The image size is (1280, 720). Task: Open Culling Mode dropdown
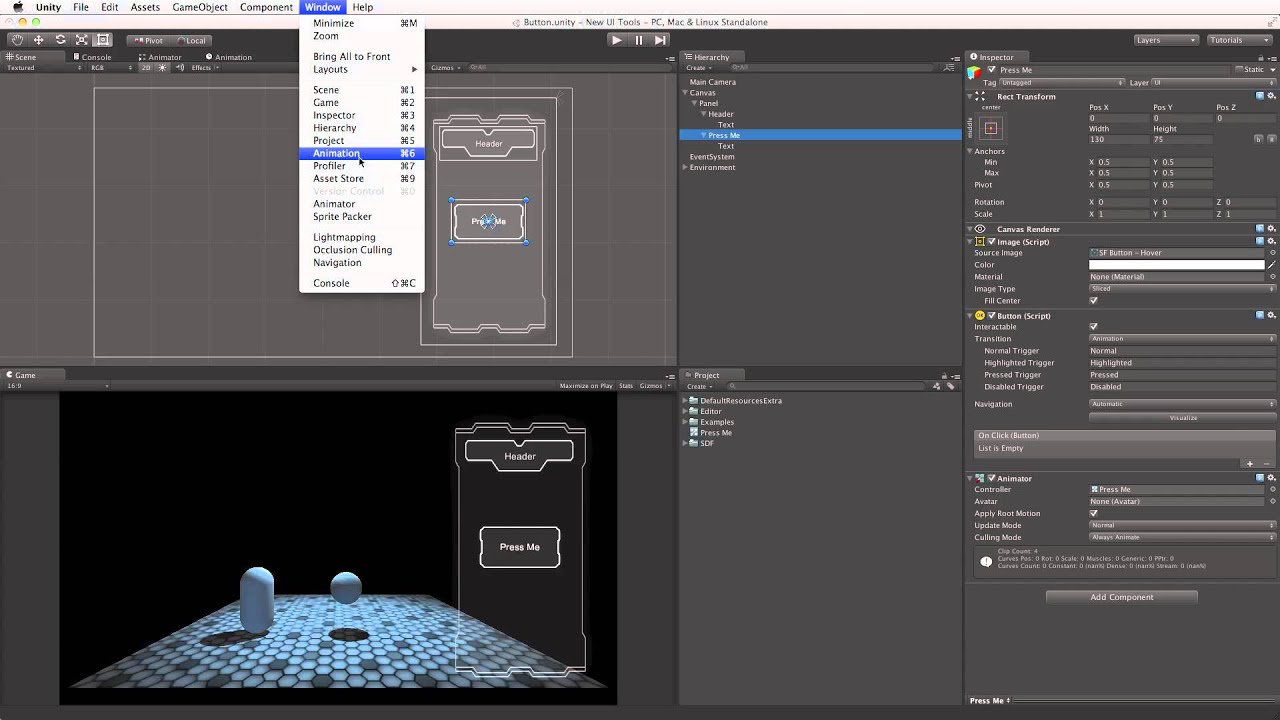point(1183,538)
